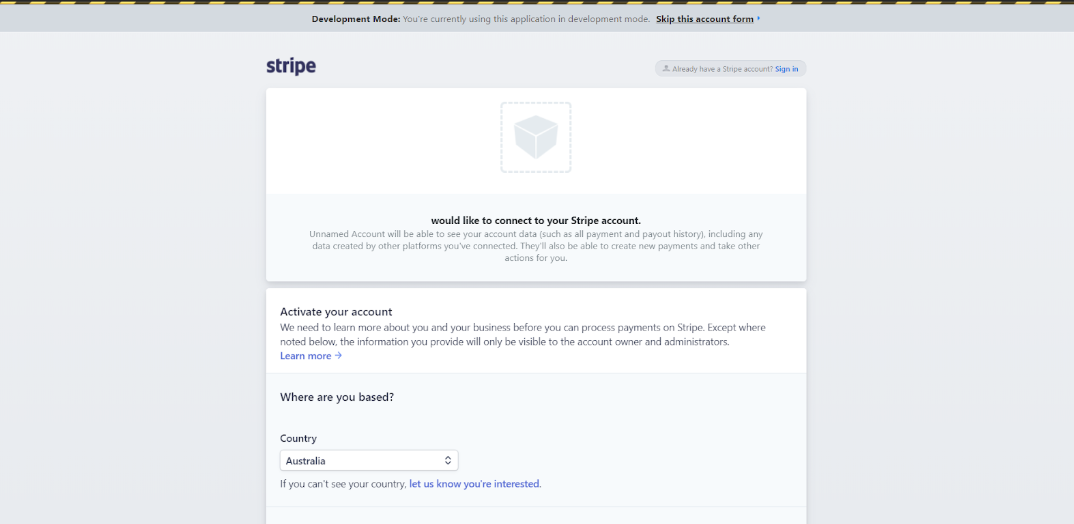Click the Activate your account heading
Viewport: 1074px width, 524px height.
coord(336,312)
